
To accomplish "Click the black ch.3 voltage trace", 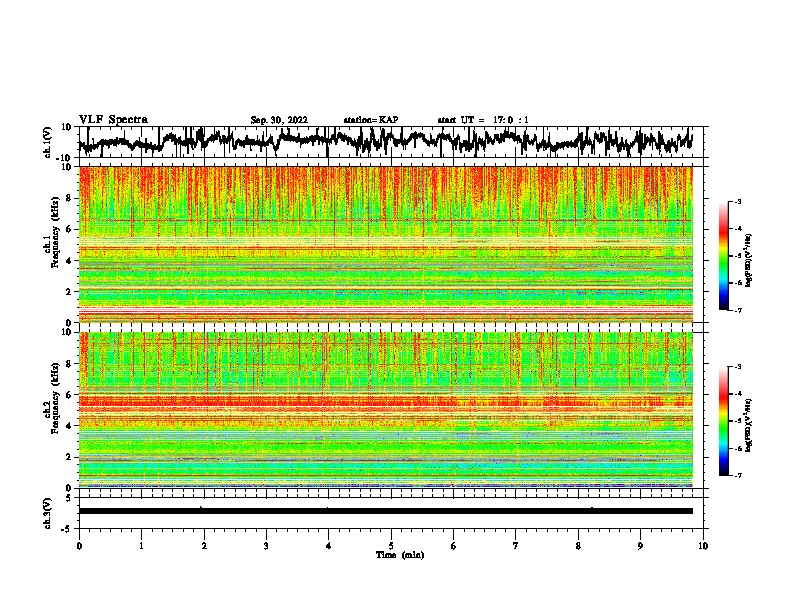I will click(x=385, y=511).
